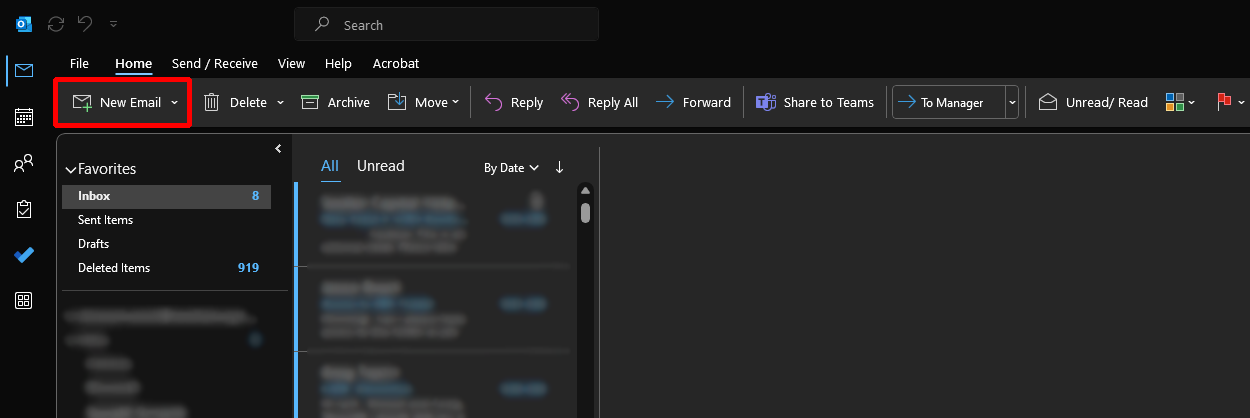This screenshot has width=1250, height=418.
Task: Open the Tasks clipboard icon
Action: [x=24, y=209]
